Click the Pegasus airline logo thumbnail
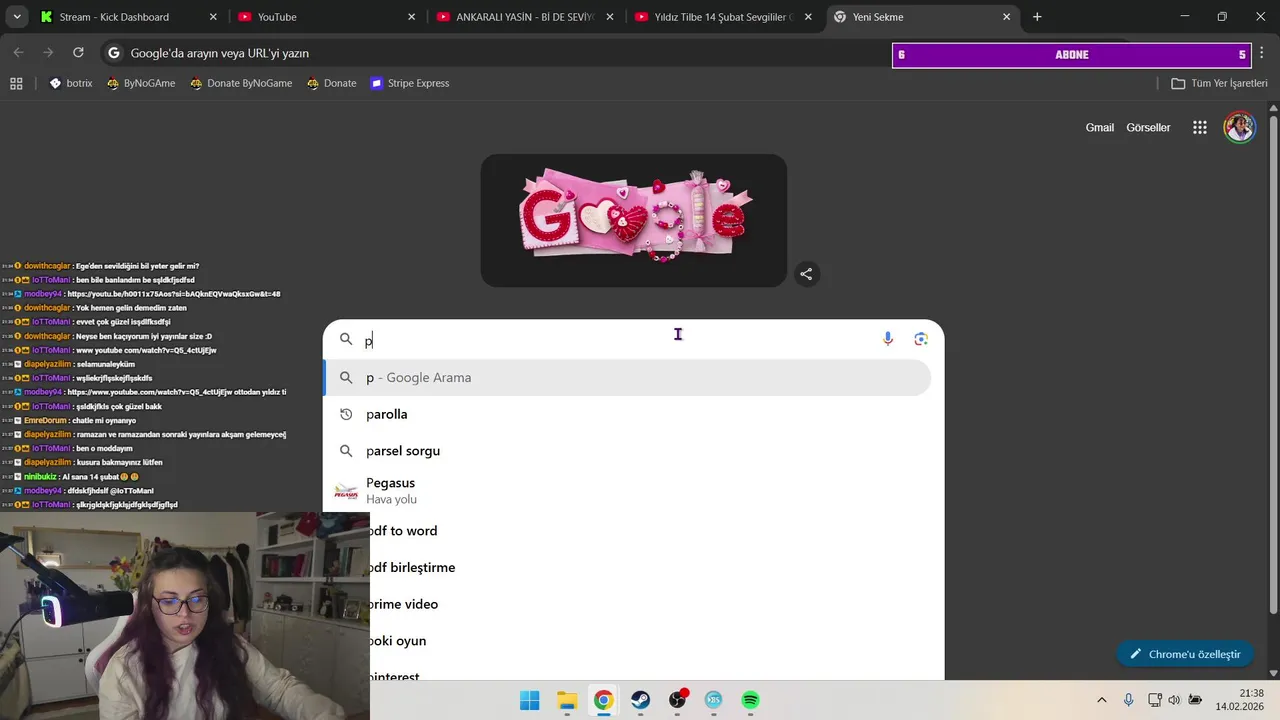This screenshot has height=720, width=1280. pyautogui.click(x=346, y=491)
